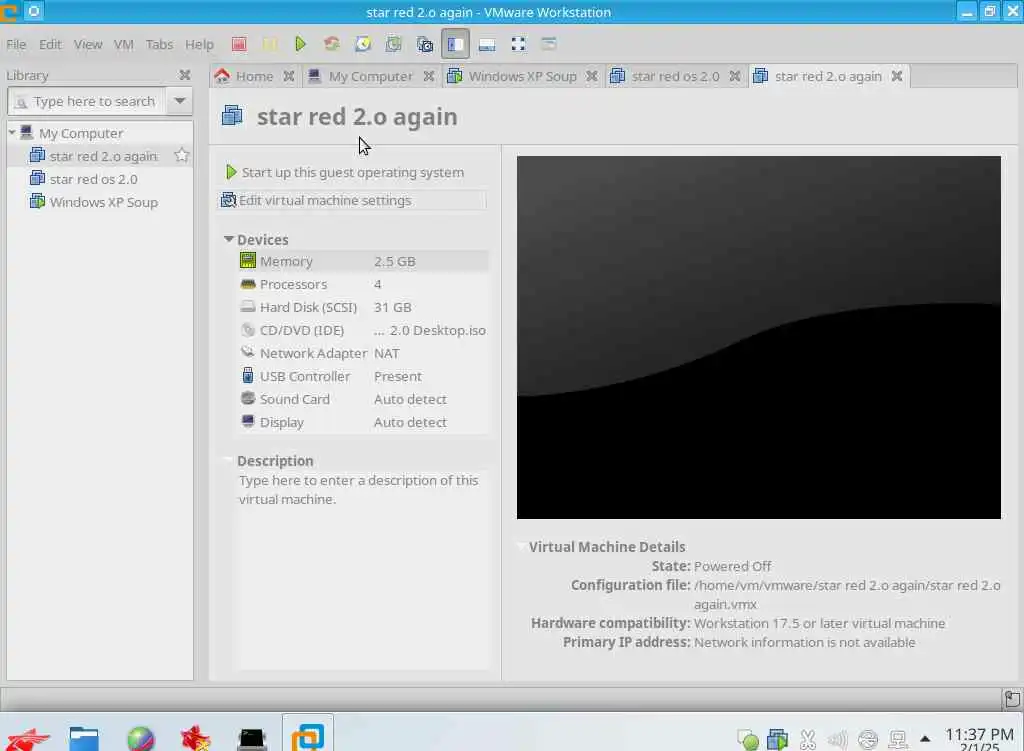Click the Revert to Snapshot icon
Image resolution: width=1024 pixels, height=751 pixels.
click(x=394, y=44)
